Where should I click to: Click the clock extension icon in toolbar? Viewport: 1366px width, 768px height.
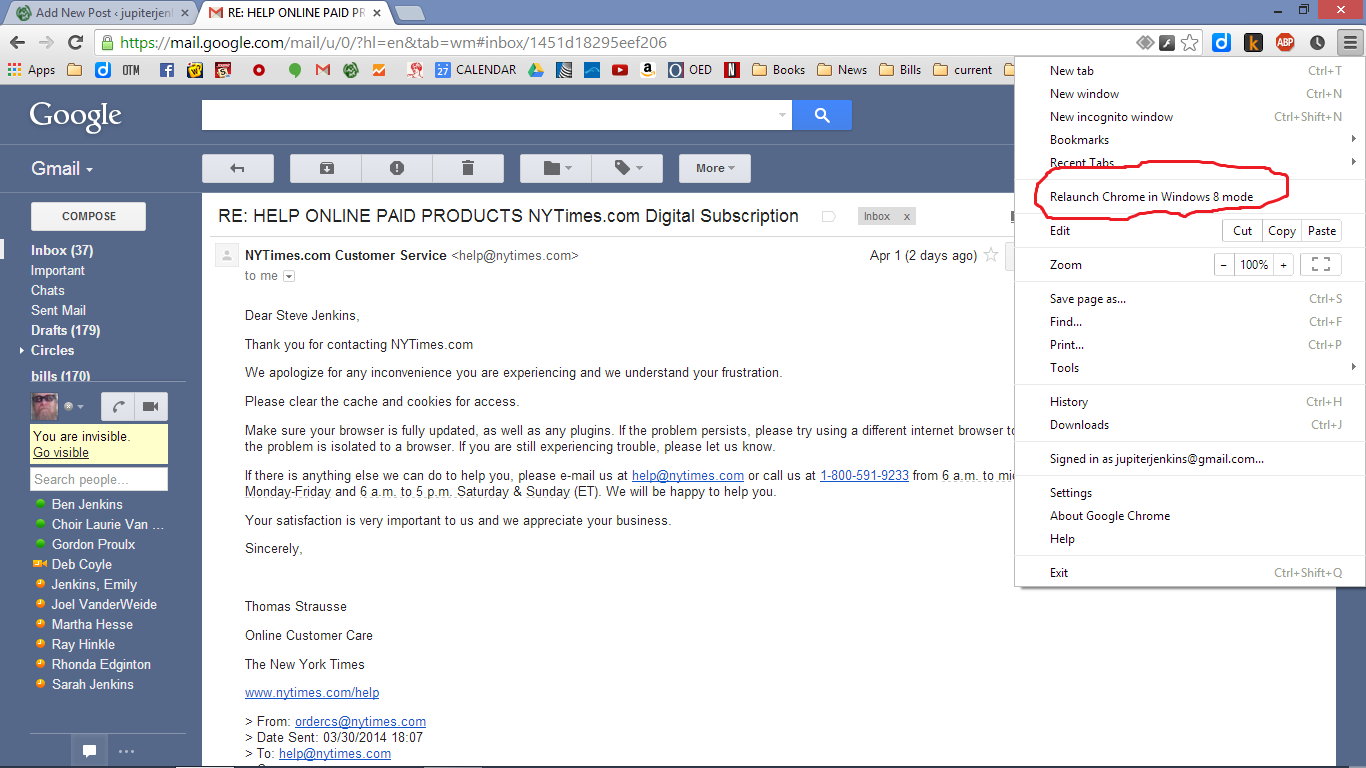[1317, 42]
